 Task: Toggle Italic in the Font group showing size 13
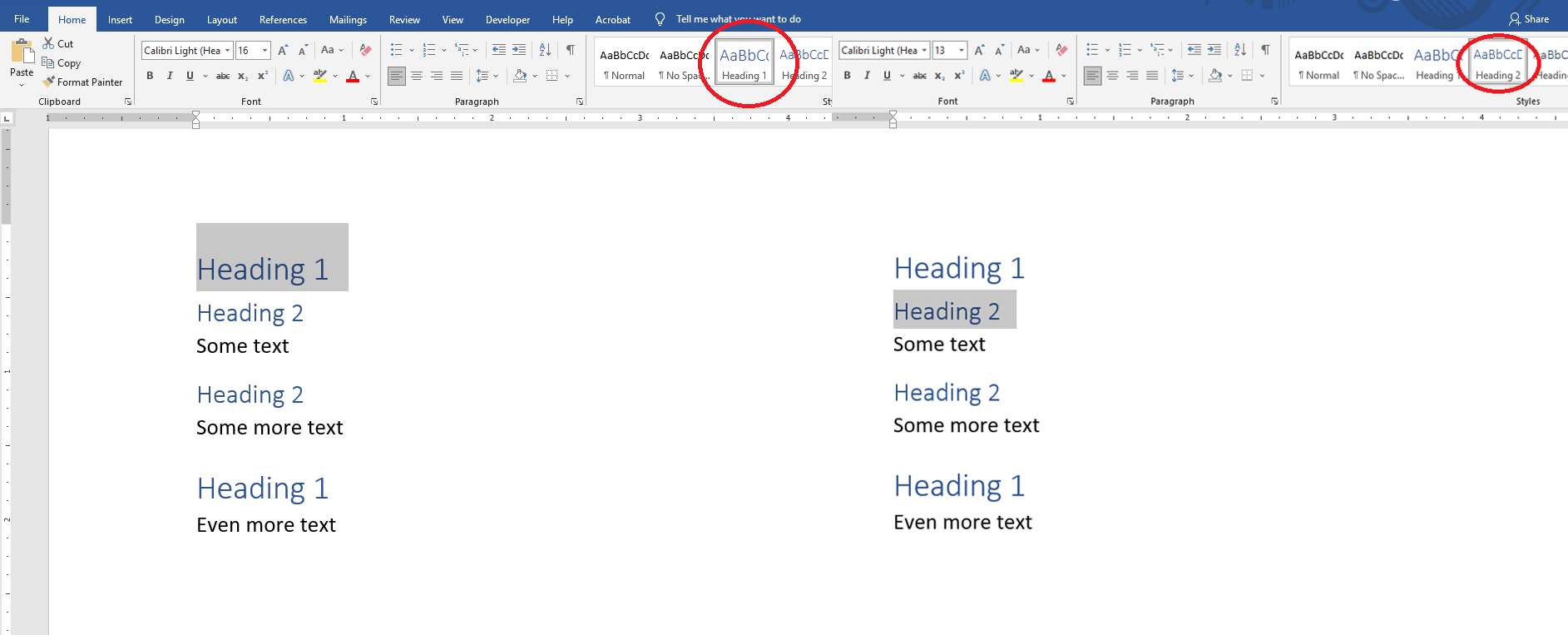pyautogui.click(x=867, y=76)
